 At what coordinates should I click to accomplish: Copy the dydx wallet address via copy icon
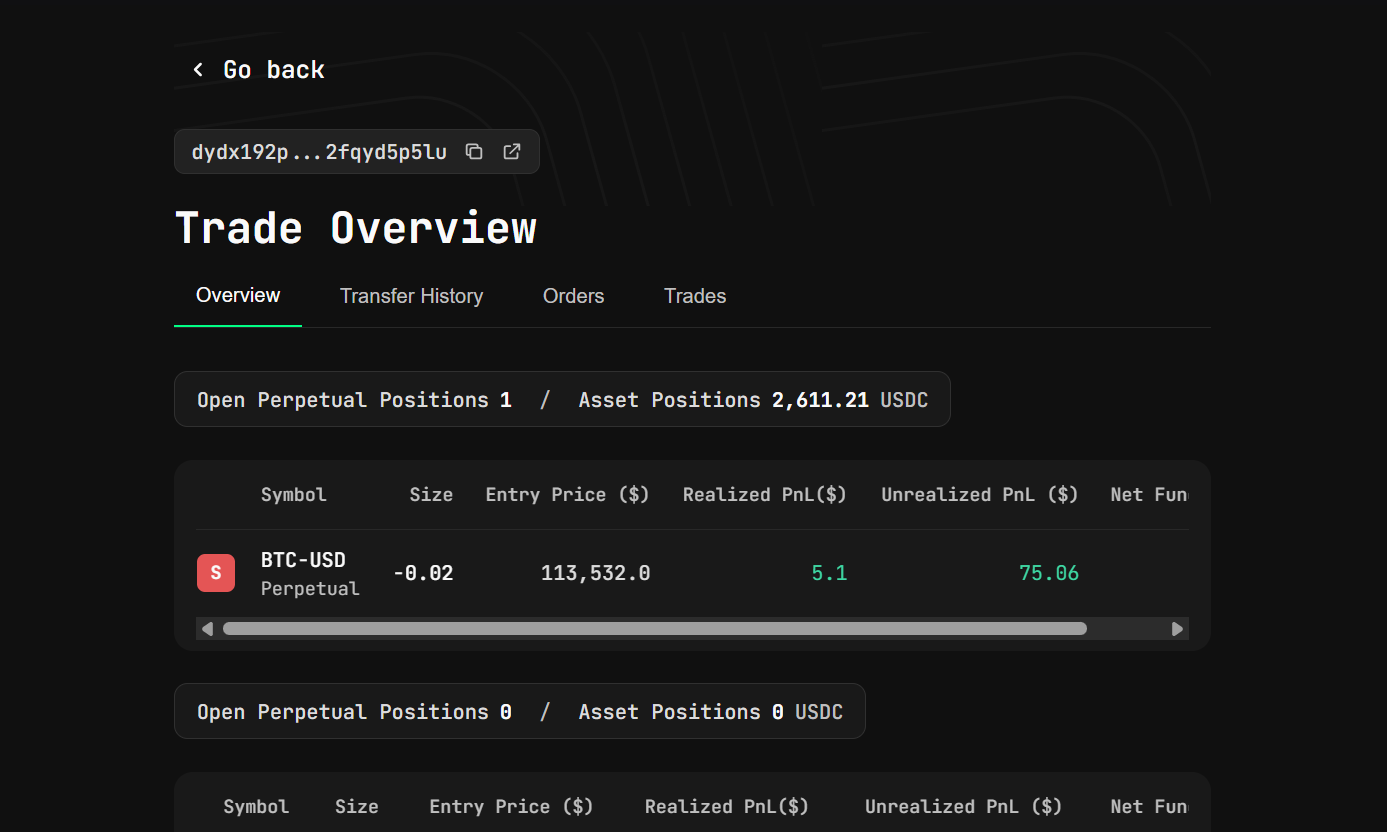click(474, 152)
